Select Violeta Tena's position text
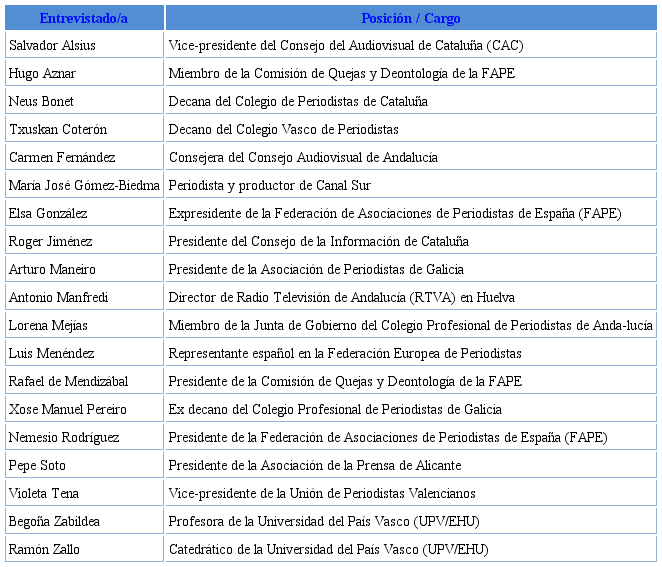Viewport: 662px width, 567px height. [x=321, y=494]
